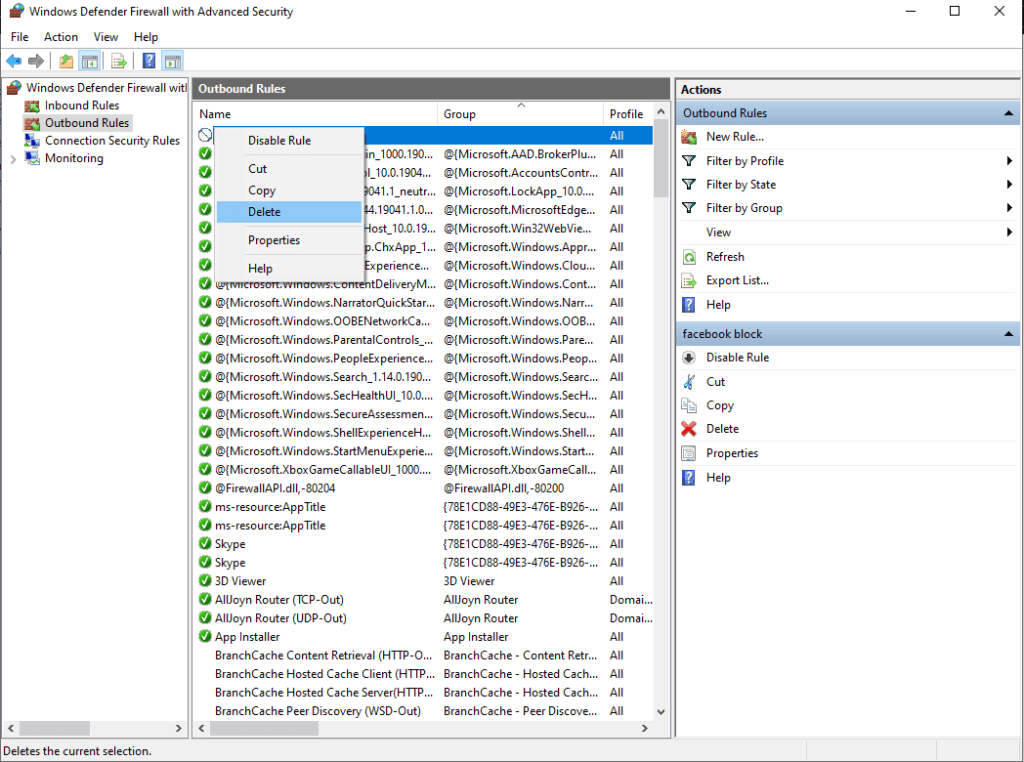
Task: Collapse the facebook block actions section
Action: (1008, 334)
